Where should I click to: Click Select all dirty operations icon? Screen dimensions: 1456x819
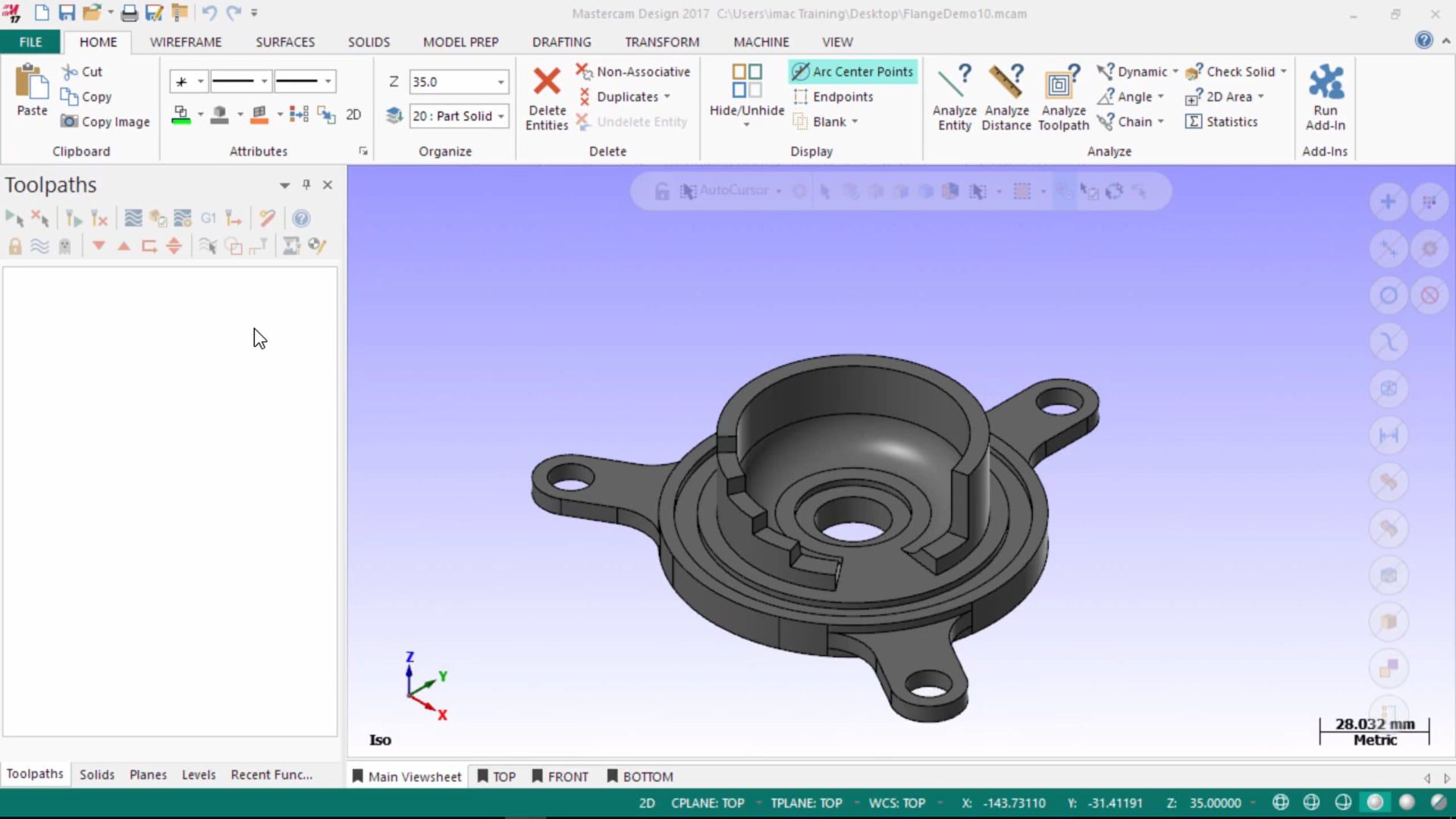[40, 218]
